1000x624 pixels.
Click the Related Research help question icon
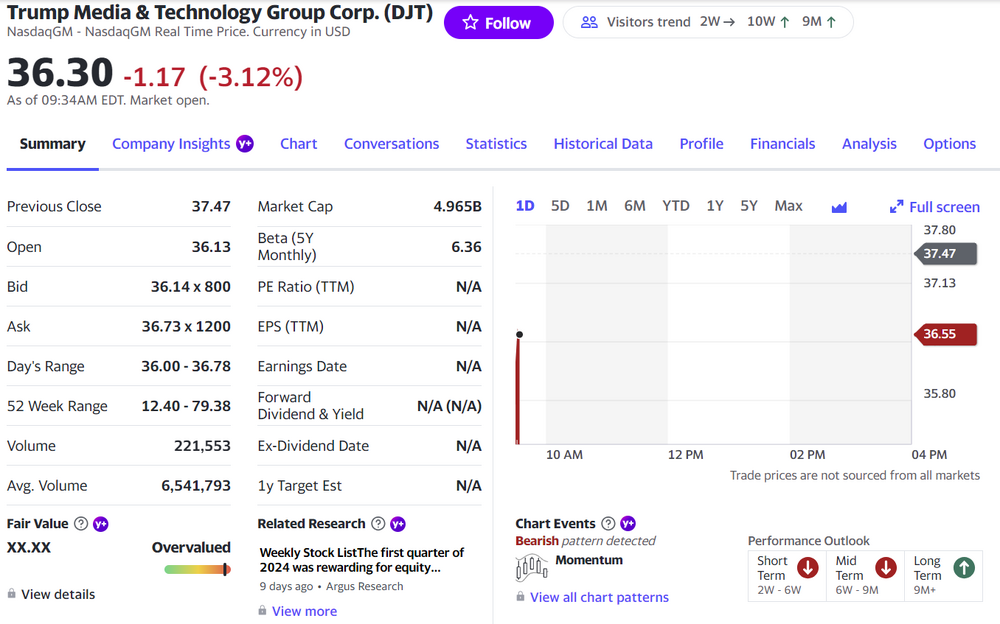[378, 524]
